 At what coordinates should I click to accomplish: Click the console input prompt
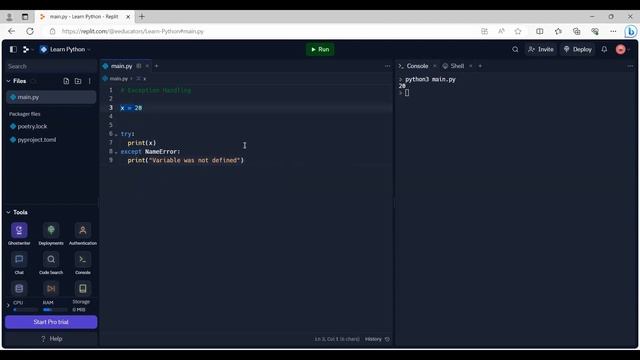pyautogui.click(x=407, y=93)
